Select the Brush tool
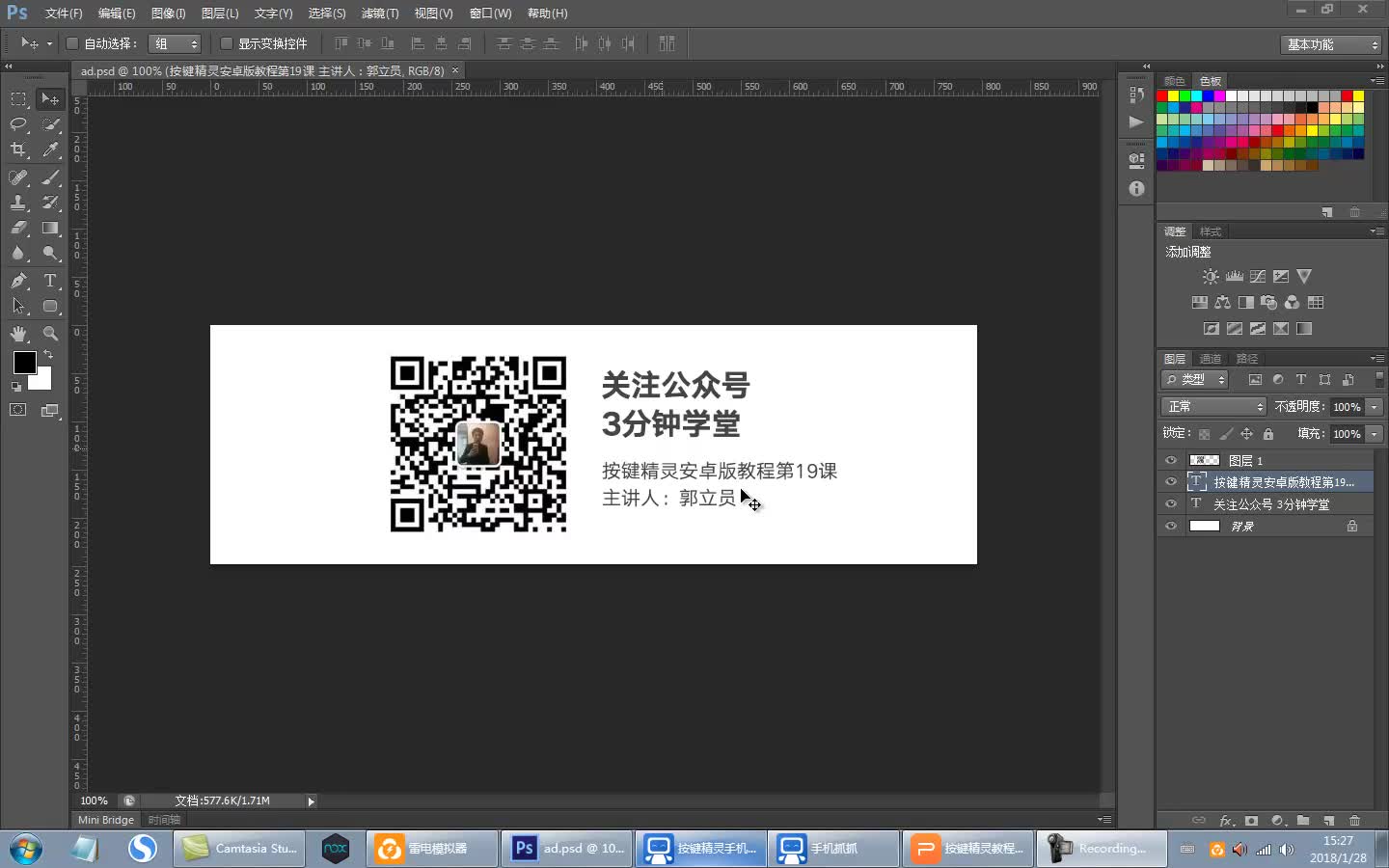This screenshot has height=868, width=1389. (50, 177)
